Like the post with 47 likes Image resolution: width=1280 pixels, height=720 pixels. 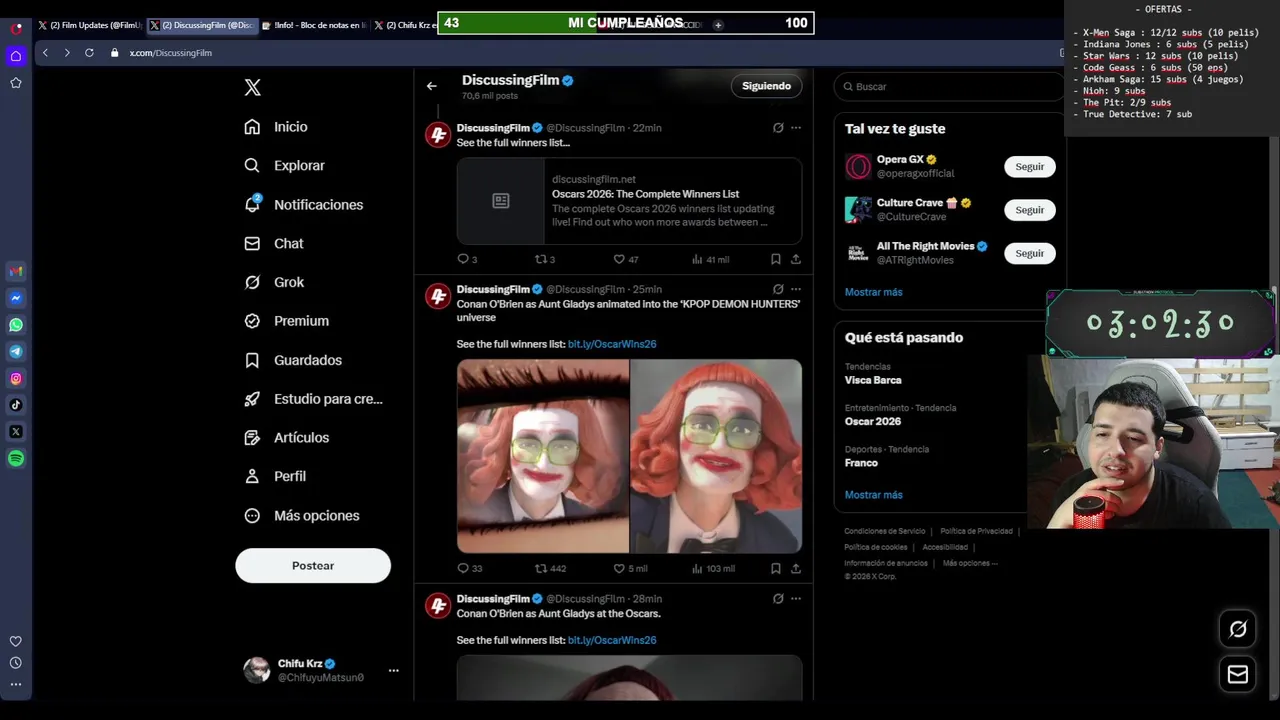(x=619, y=259)
